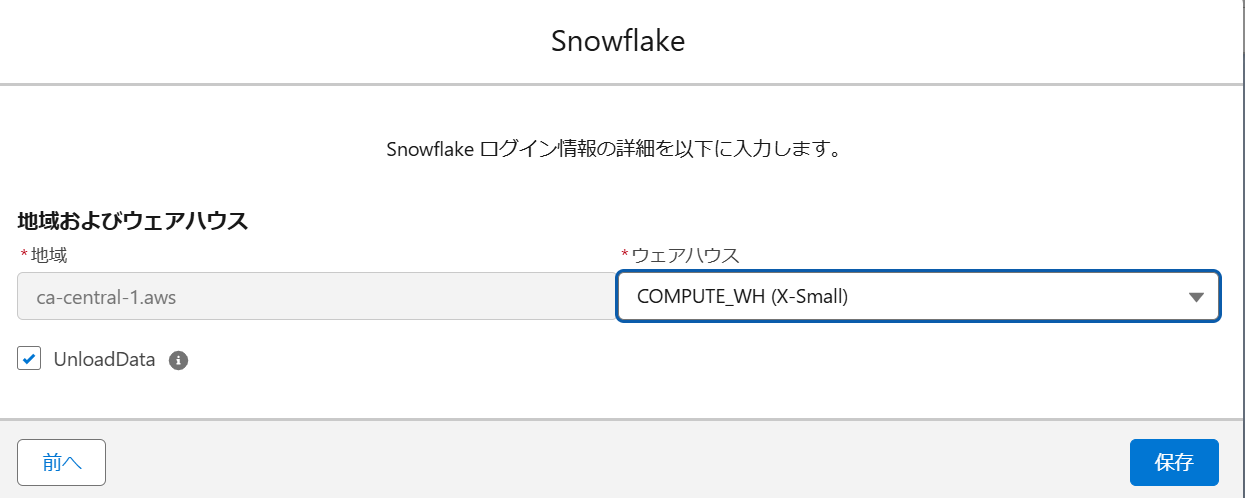This screenshot has height=498, width=1245.
Task: Click the red asterisk beside ウェアハウス
Action: tap(625, 255)
